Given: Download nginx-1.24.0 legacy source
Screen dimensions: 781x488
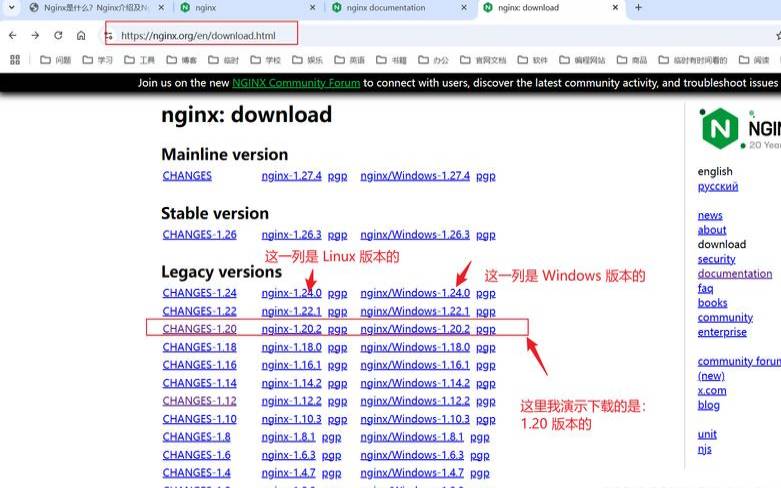Looking at the screenshot, I should [x=291, y=293].
